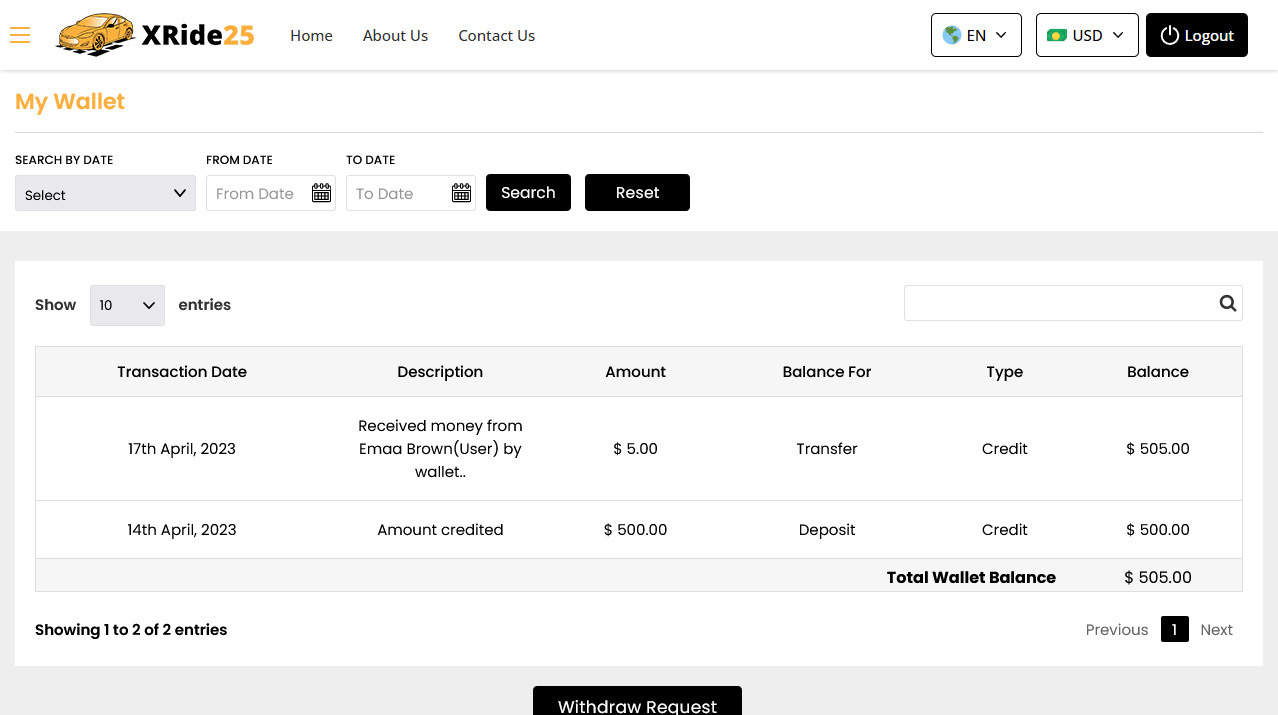Click the black Search button
The width and height of the screenshot is (1278, 715).
(x=528, y=193)
